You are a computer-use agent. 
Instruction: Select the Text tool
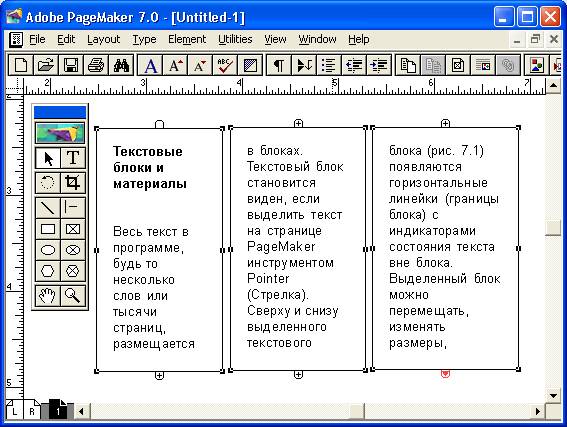[73, 158]
